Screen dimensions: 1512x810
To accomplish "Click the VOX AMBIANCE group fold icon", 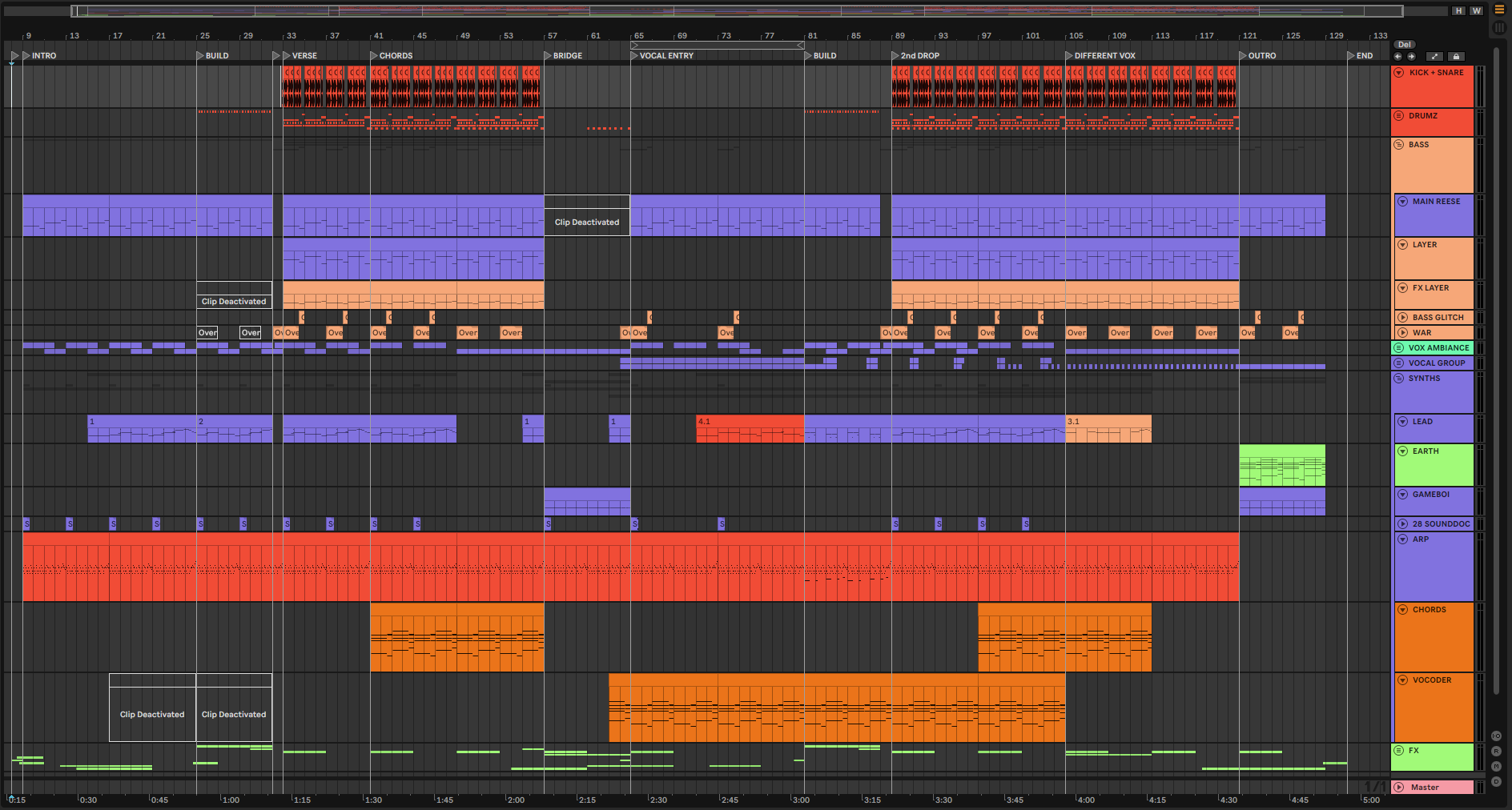I will pos(1399,348).
